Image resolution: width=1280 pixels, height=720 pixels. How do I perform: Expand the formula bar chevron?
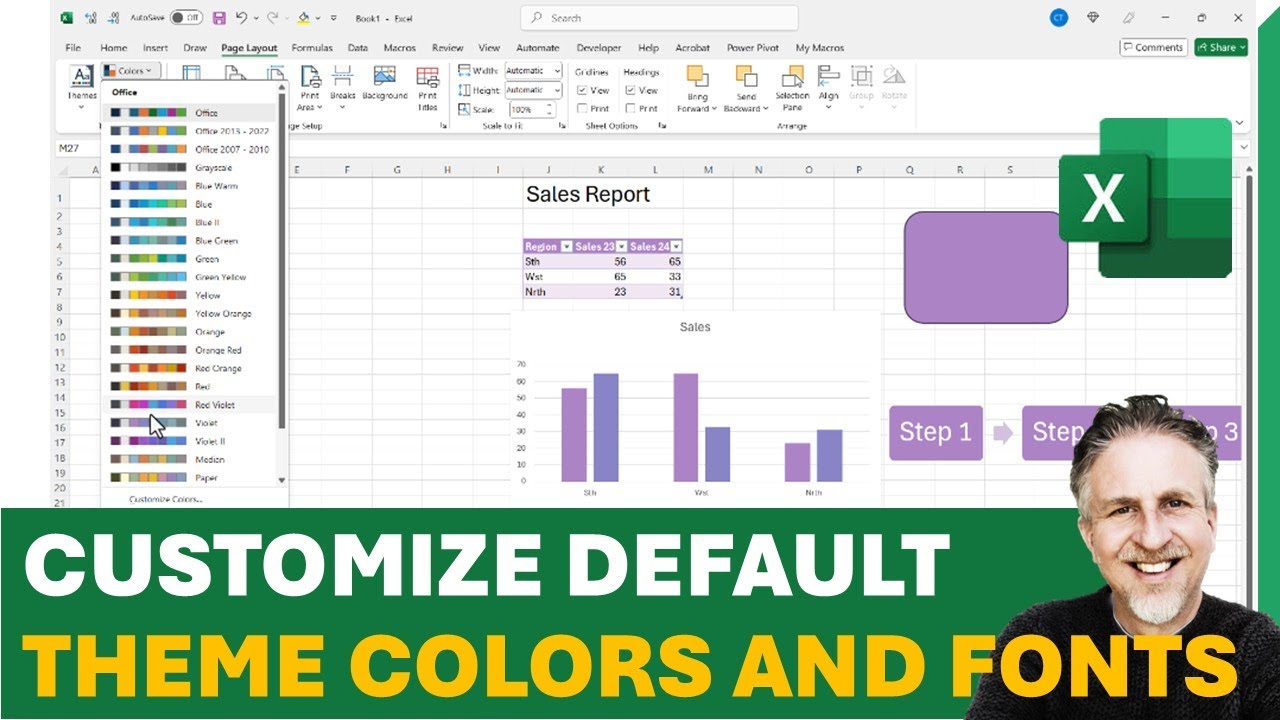pos(1242,147)
